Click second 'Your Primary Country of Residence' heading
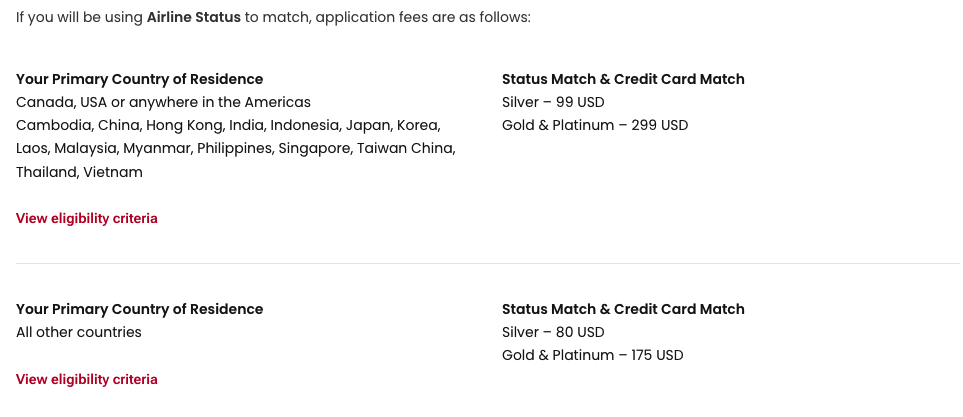 tap(139, 309)
